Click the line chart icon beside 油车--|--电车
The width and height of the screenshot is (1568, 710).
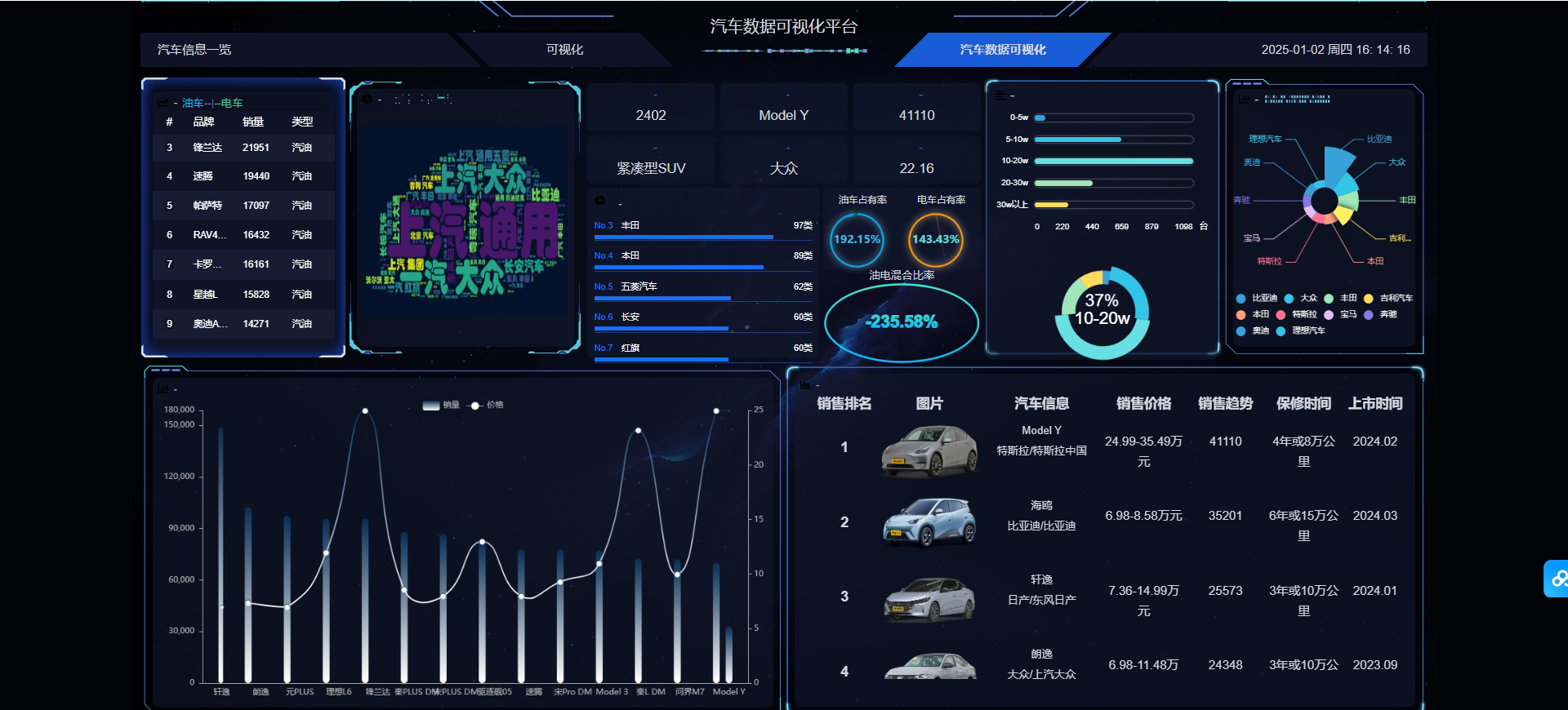(163, 103)
